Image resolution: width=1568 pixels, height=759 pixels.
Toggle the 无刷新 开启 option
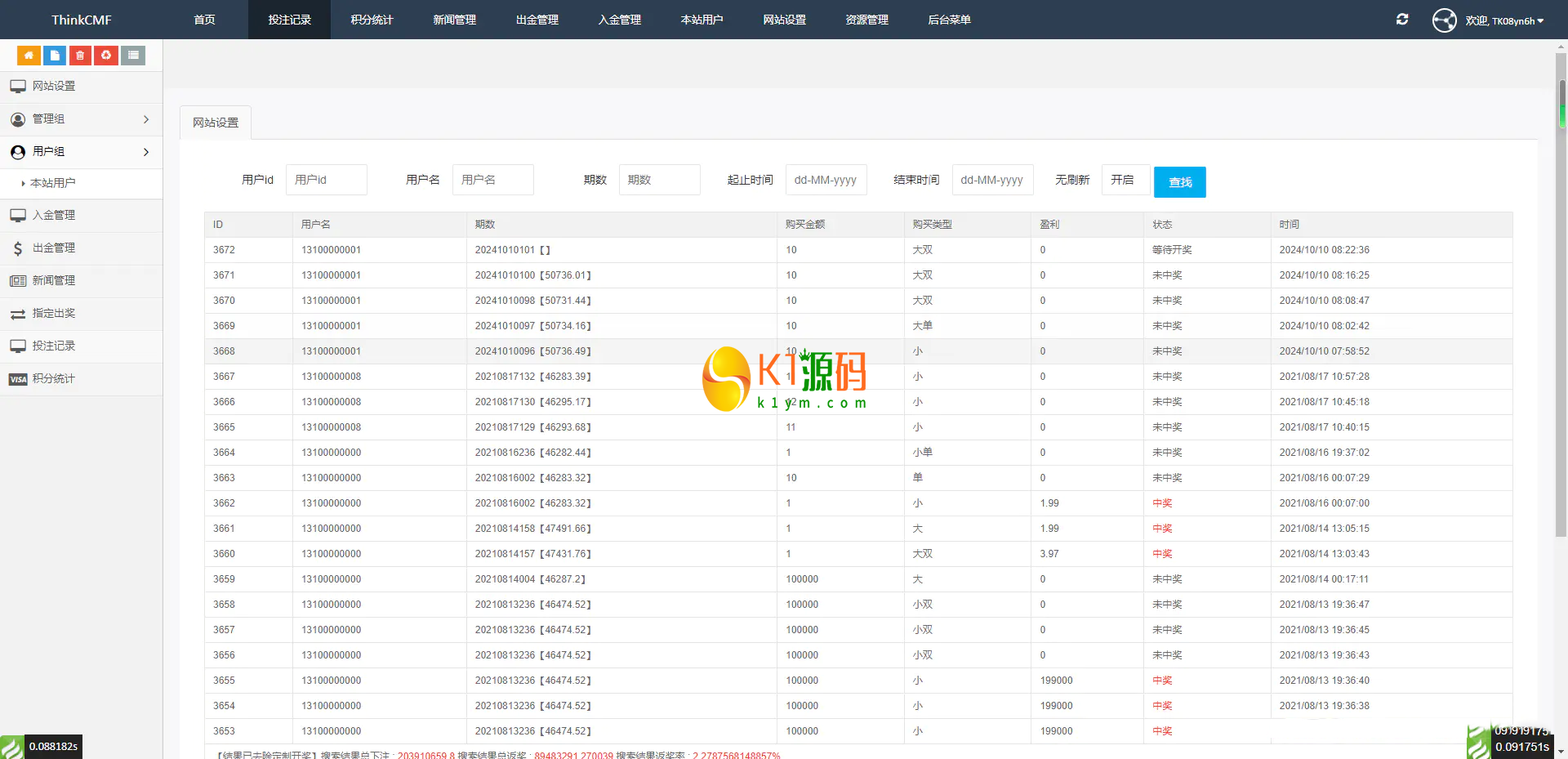click(1125, 180)
